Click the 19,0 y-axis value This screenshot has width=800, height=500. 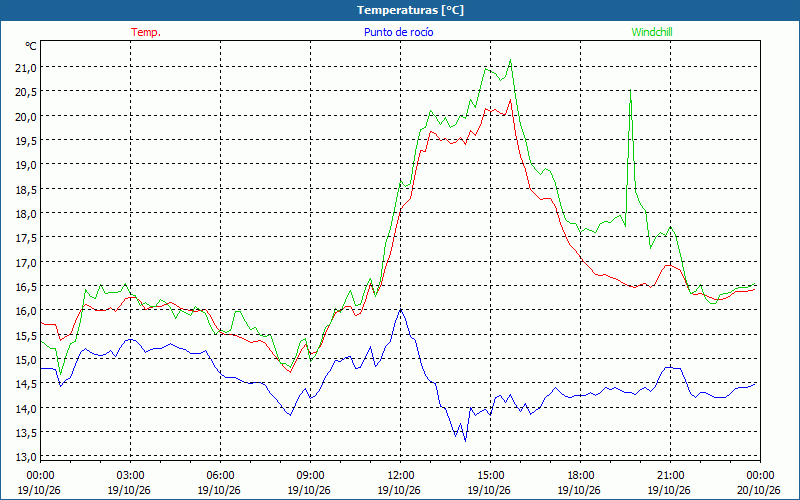(26, 165)
